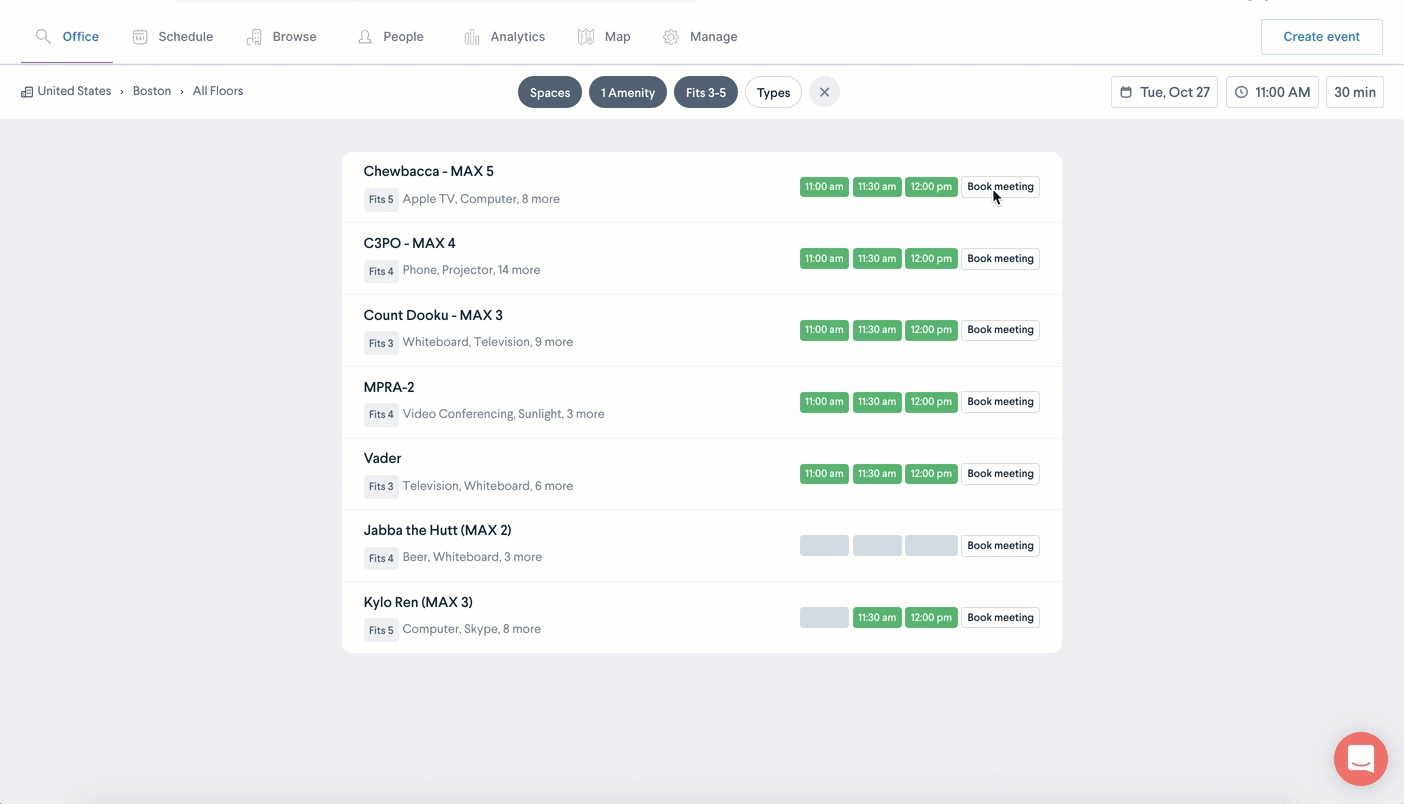The width and height of the screenshot is (1404, 804).
Task: Open the C3PO - MAX 4 room title
Action: pos(409,244)
